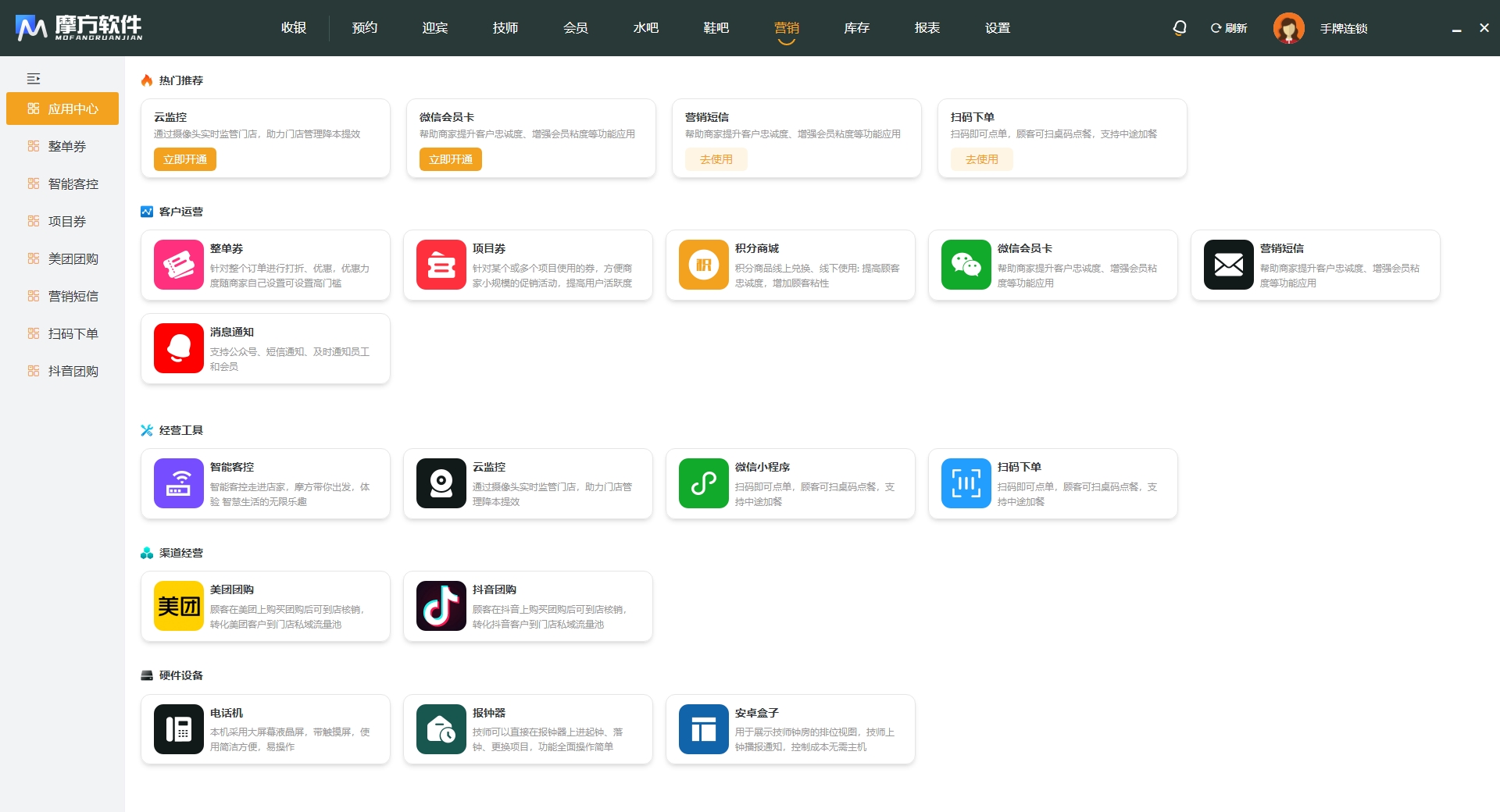This screenshot has height=812, width=1500.
Task: Click the notification bell in header
Action: click(1179, 28)
